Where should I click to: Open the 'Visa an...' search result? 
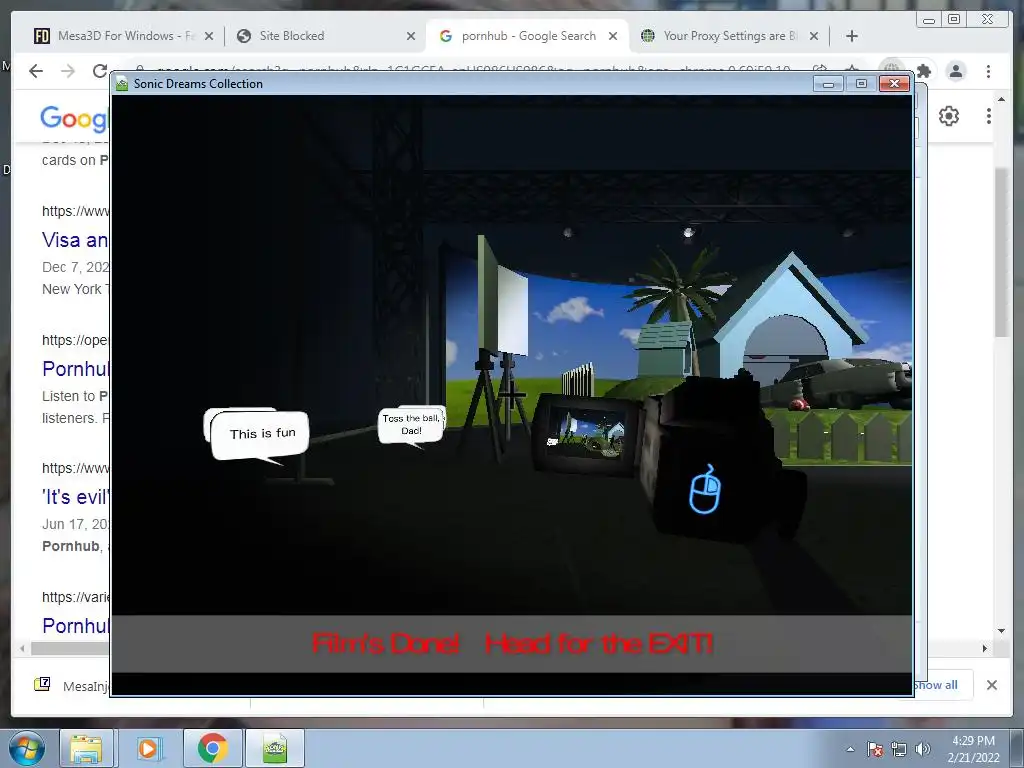point(75,240)
